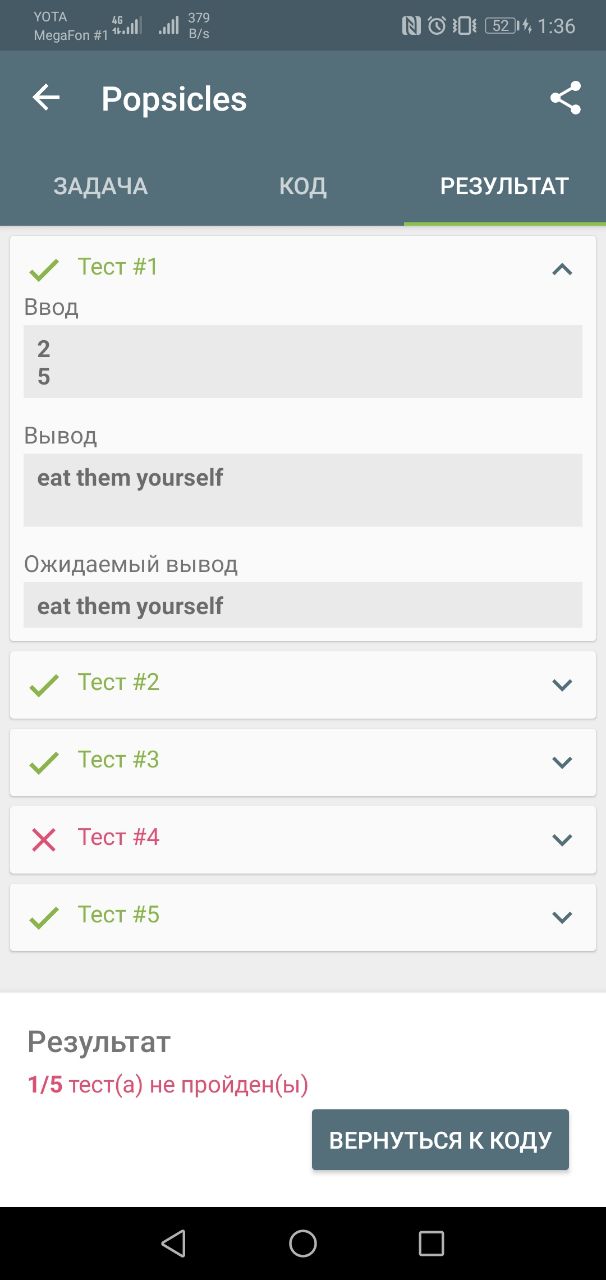Expand failed Тест #4 chevron
Screen dimensions: 606x1280
(562, 840)
